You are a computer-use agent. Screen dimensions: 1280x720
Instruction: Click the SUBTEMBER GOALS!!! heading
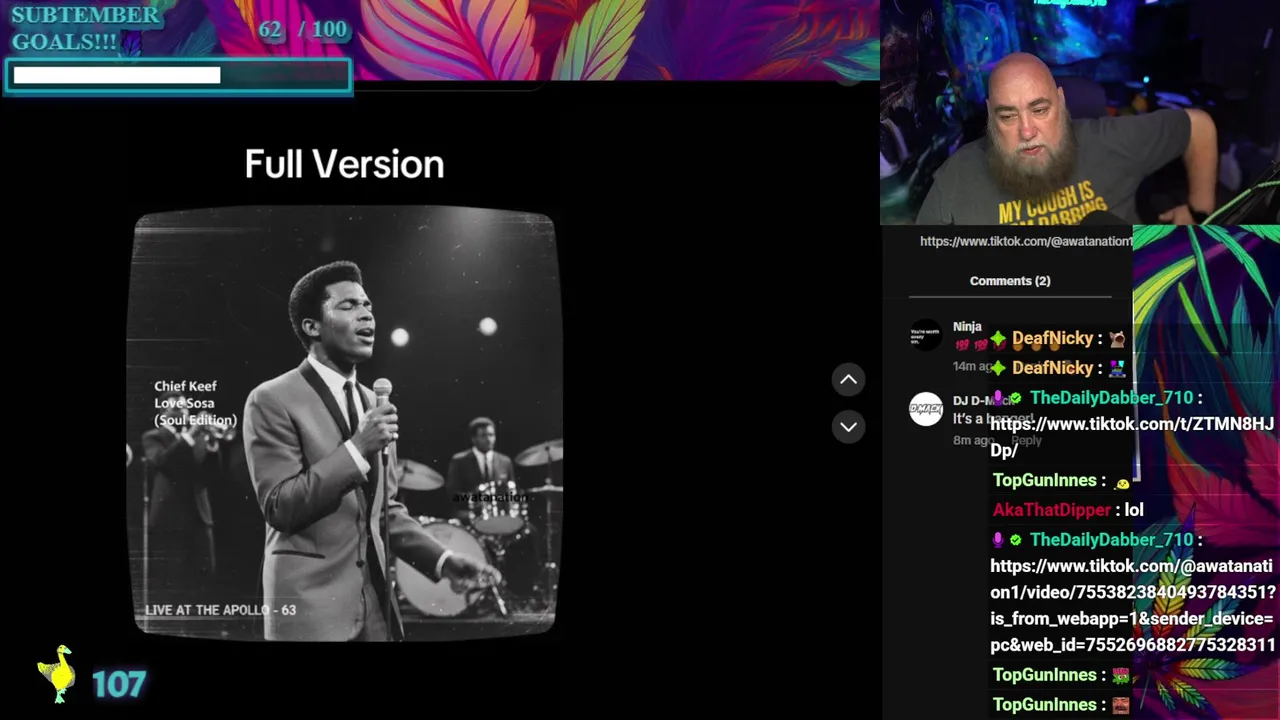(85, 28)
